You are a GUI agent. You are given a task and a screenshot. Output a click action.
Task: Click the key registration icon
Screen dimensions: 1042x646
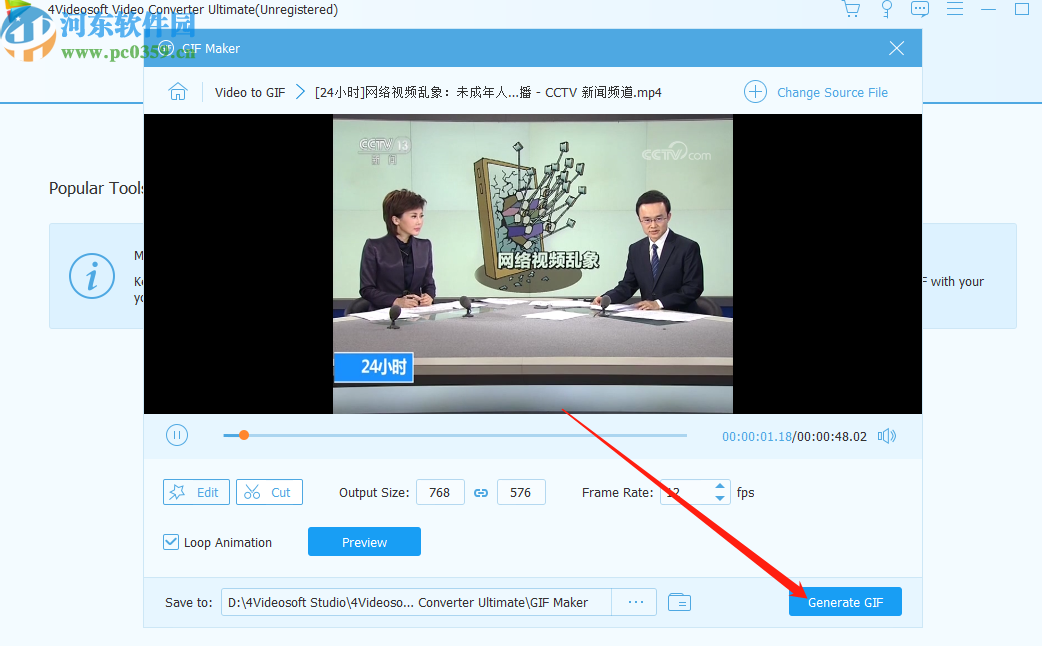(x=886, y=9)
